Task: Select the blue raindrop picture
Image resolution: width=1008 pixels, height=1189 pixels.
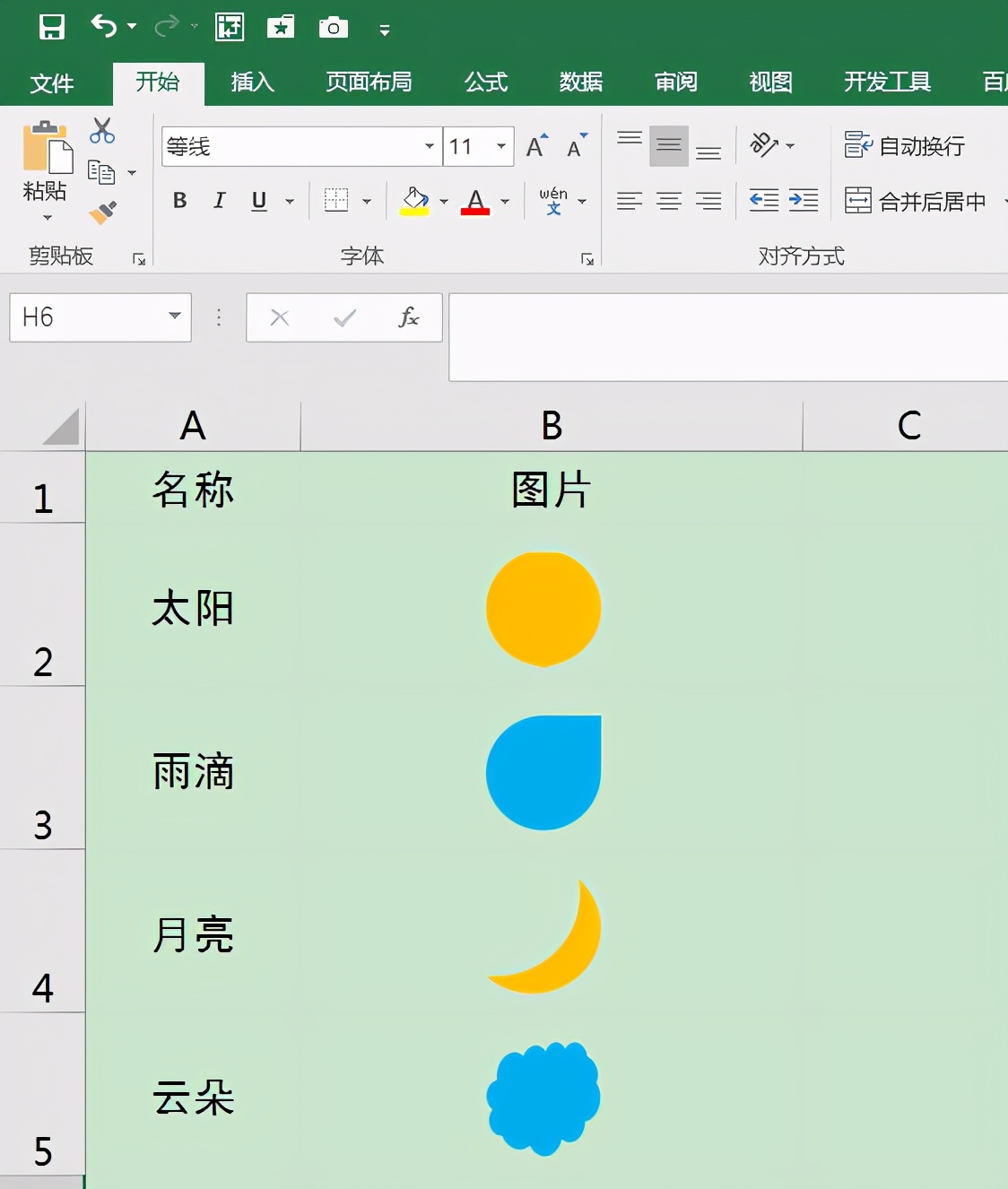Action: 543,772
